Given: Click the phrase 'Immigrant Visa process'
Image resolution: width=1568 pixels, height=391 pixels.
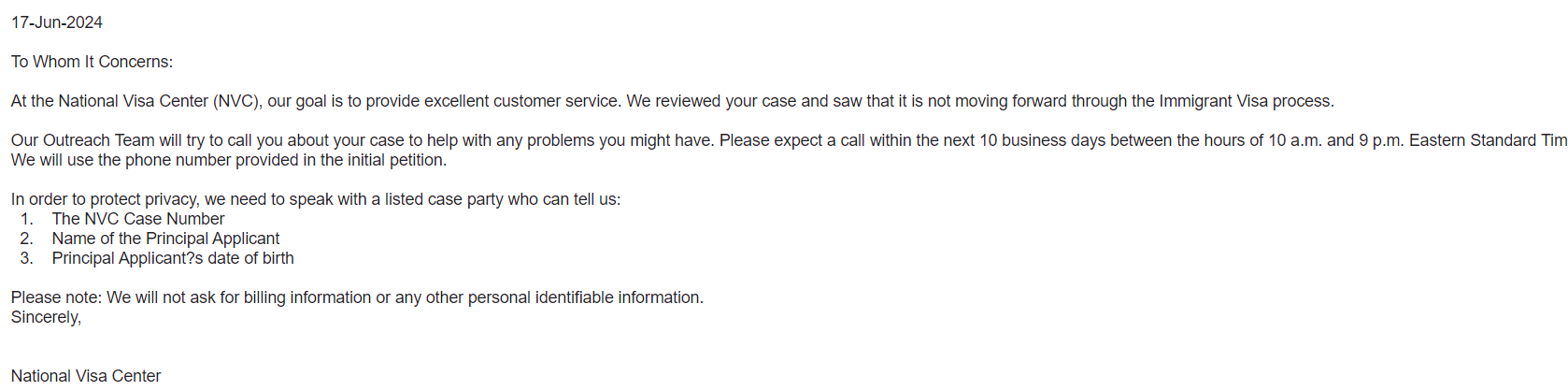Looking at the screenshot, I should [x=1245, y=101].
